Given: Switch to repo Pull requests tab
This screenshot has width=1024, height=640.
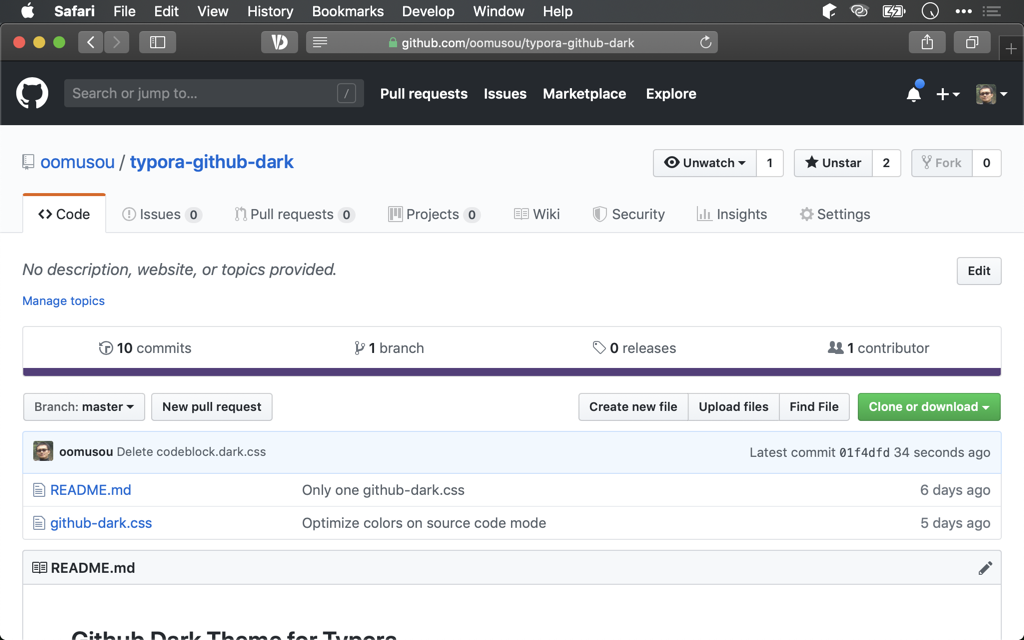Looking at the screenshot, I should [294, 214].
